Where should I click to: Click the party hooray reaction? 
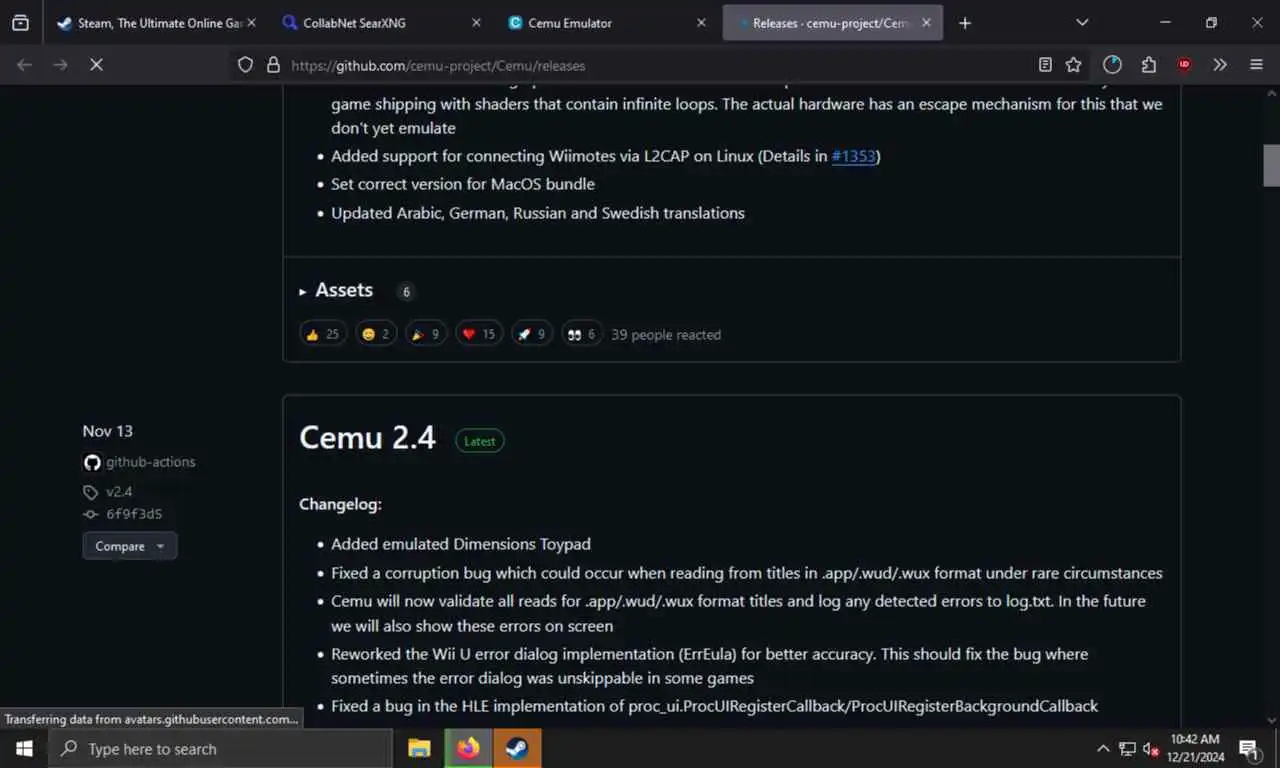tap(426, 334)
